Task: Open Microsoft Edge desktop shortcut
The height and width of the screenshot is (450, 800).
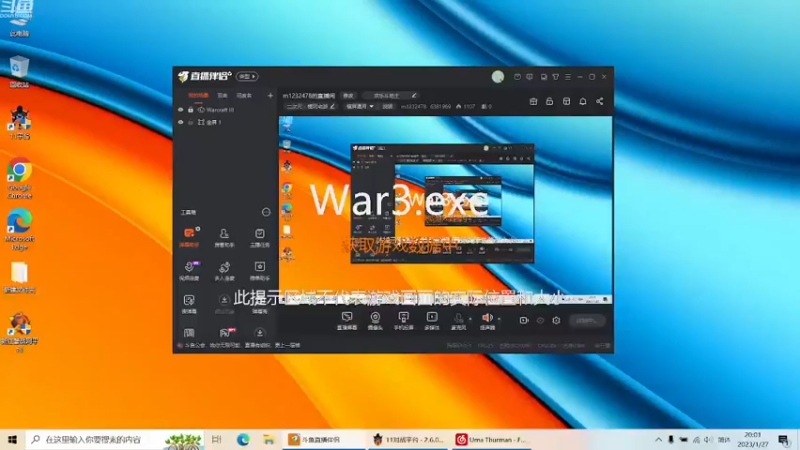Action: coord(19,229)
